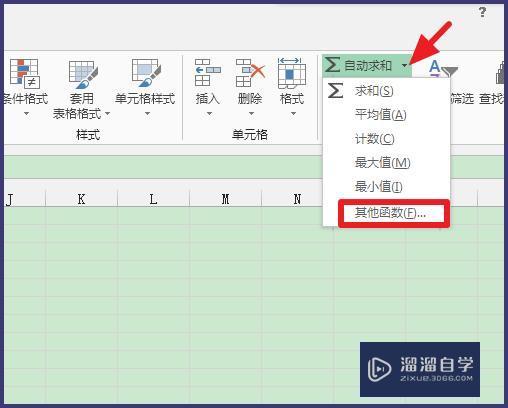
Task: Choose 计数(C) from the menu
Action: click(x=387, y=139)
